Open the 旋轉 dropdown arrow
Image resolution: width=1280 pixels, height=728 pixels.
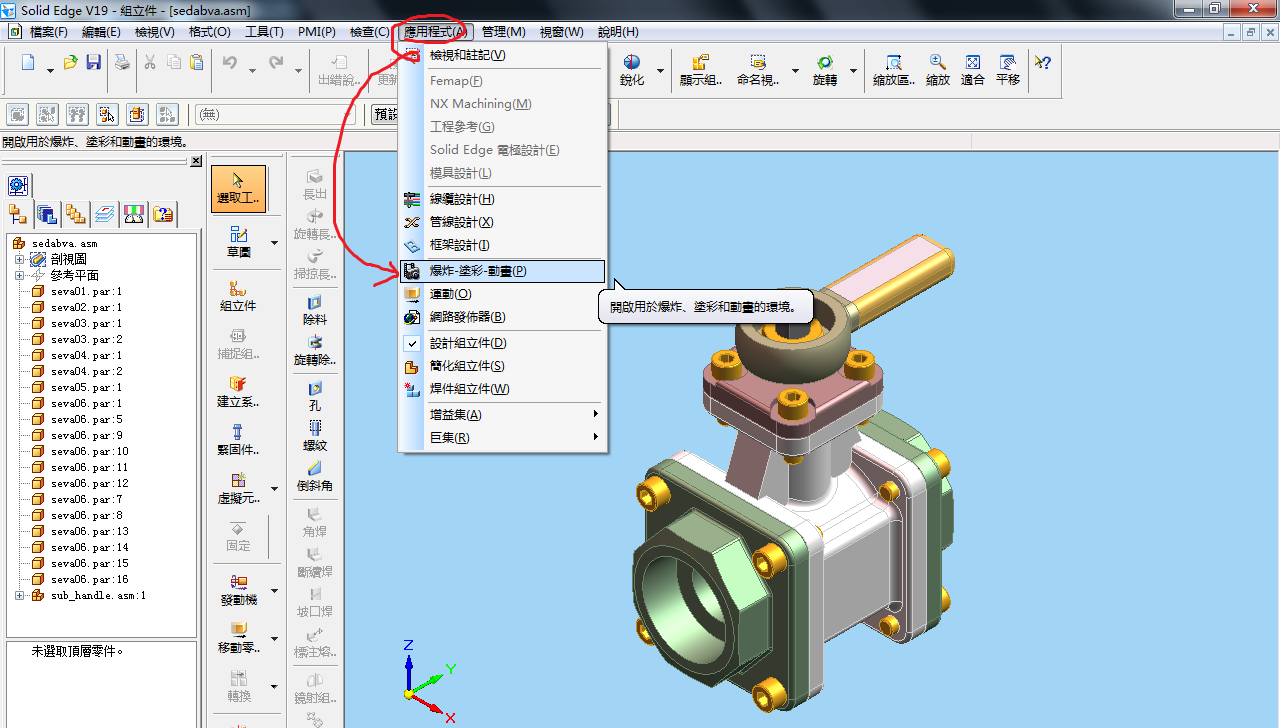pyautogui.click(x=853, y=71)
